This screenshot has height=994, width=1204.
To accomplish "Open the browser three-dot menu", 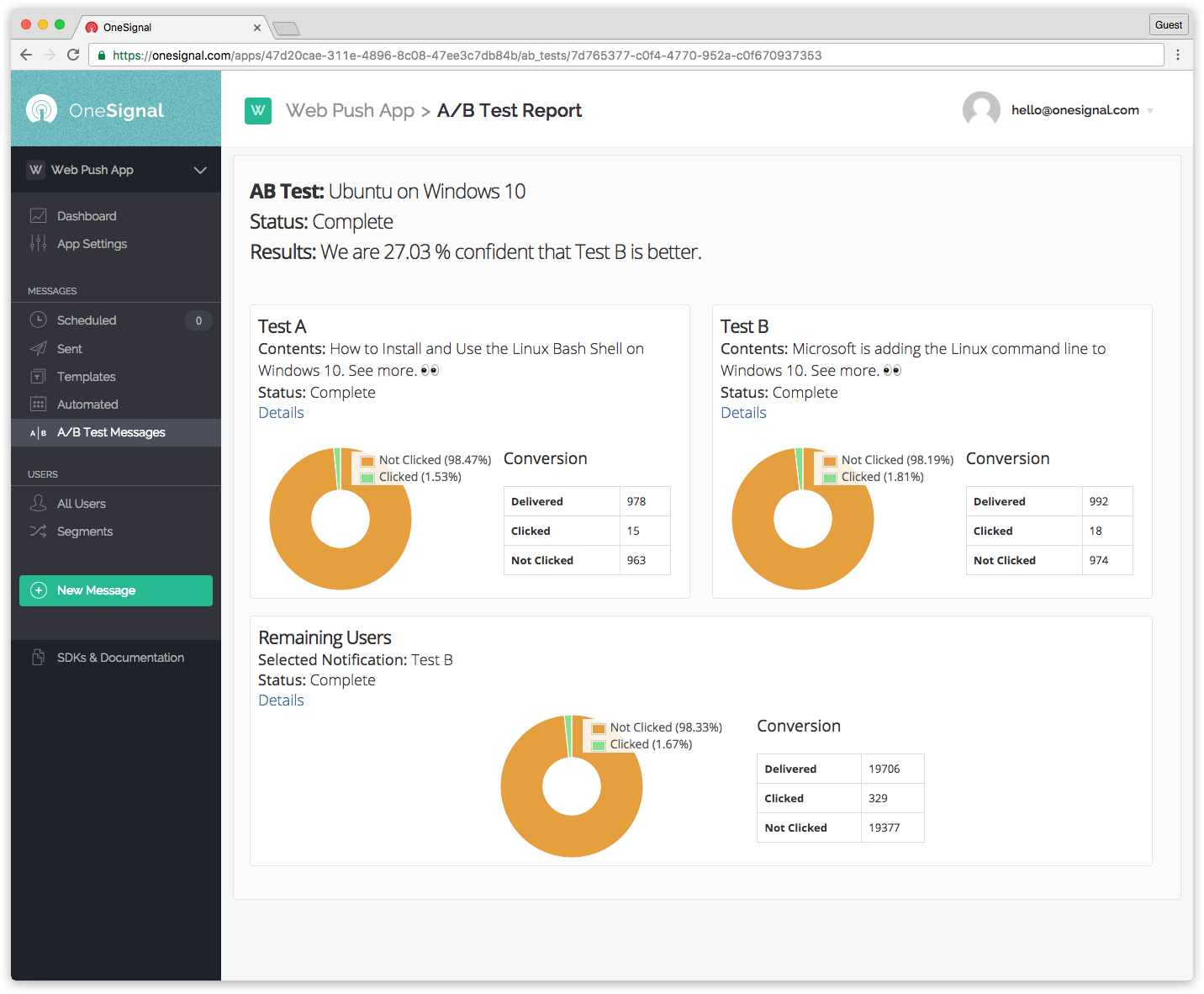I will (1178, 55).
